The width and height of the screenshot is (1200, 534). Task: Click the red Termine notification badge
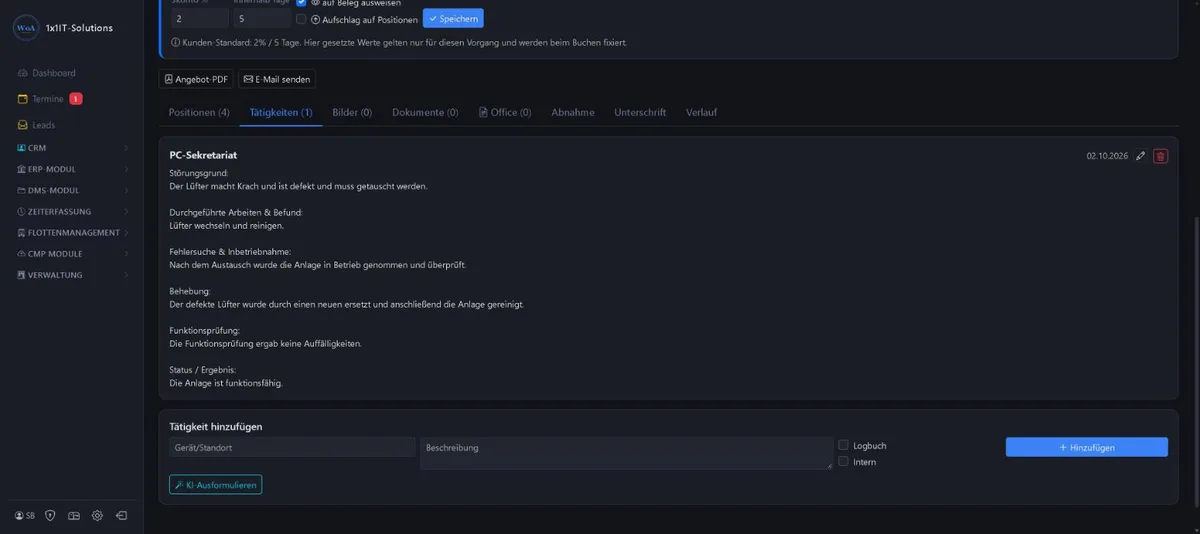point(76,99)
